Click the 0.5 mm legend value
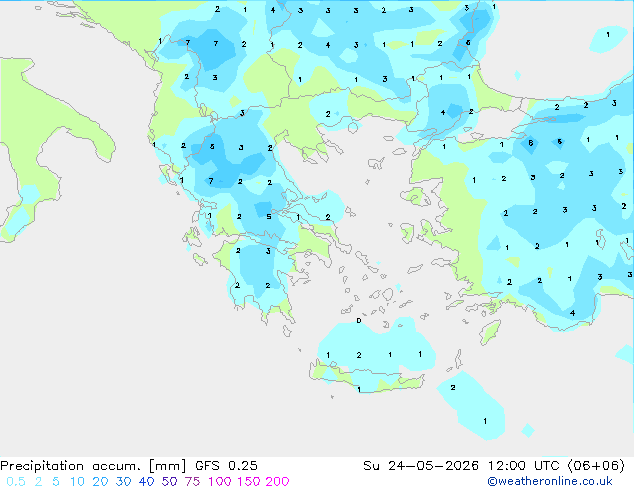The image size is (634, 490). (16, 482)
